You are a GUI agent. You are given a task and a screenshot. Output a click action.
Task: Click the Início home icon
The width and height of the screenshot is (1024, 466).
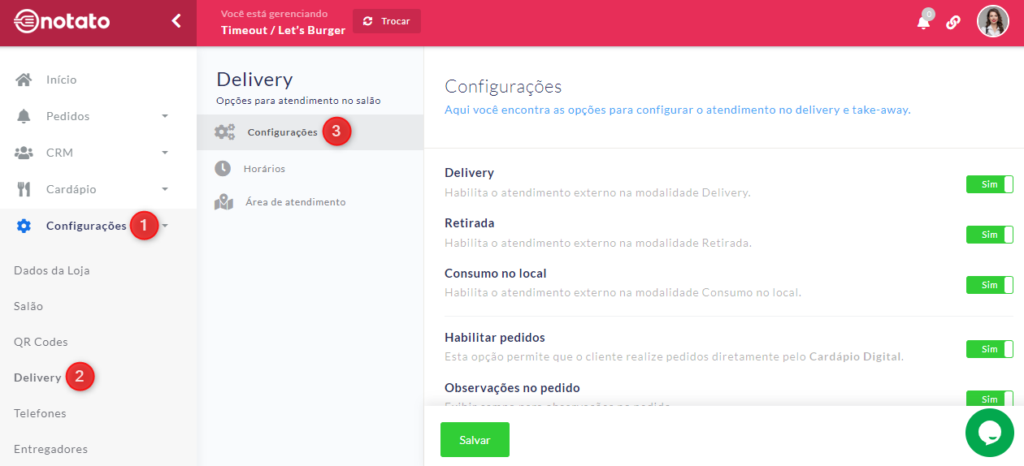24,79
